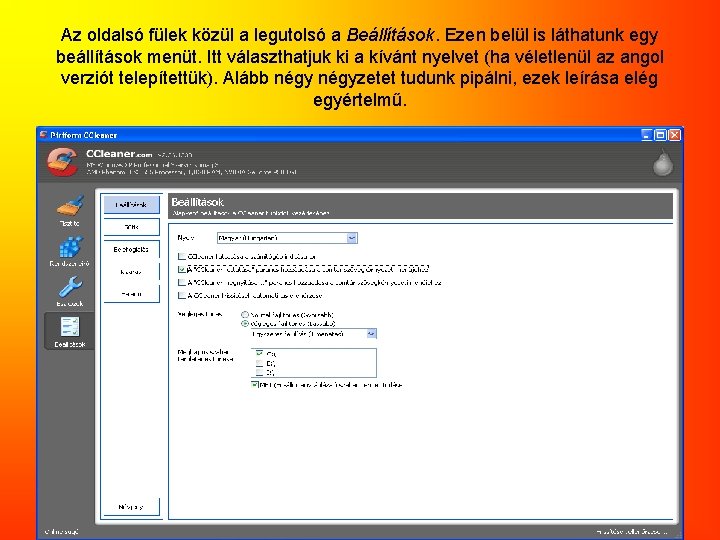Check the first D:\ drive checkbox
The image size is (720, 540).
coord(259,363)
